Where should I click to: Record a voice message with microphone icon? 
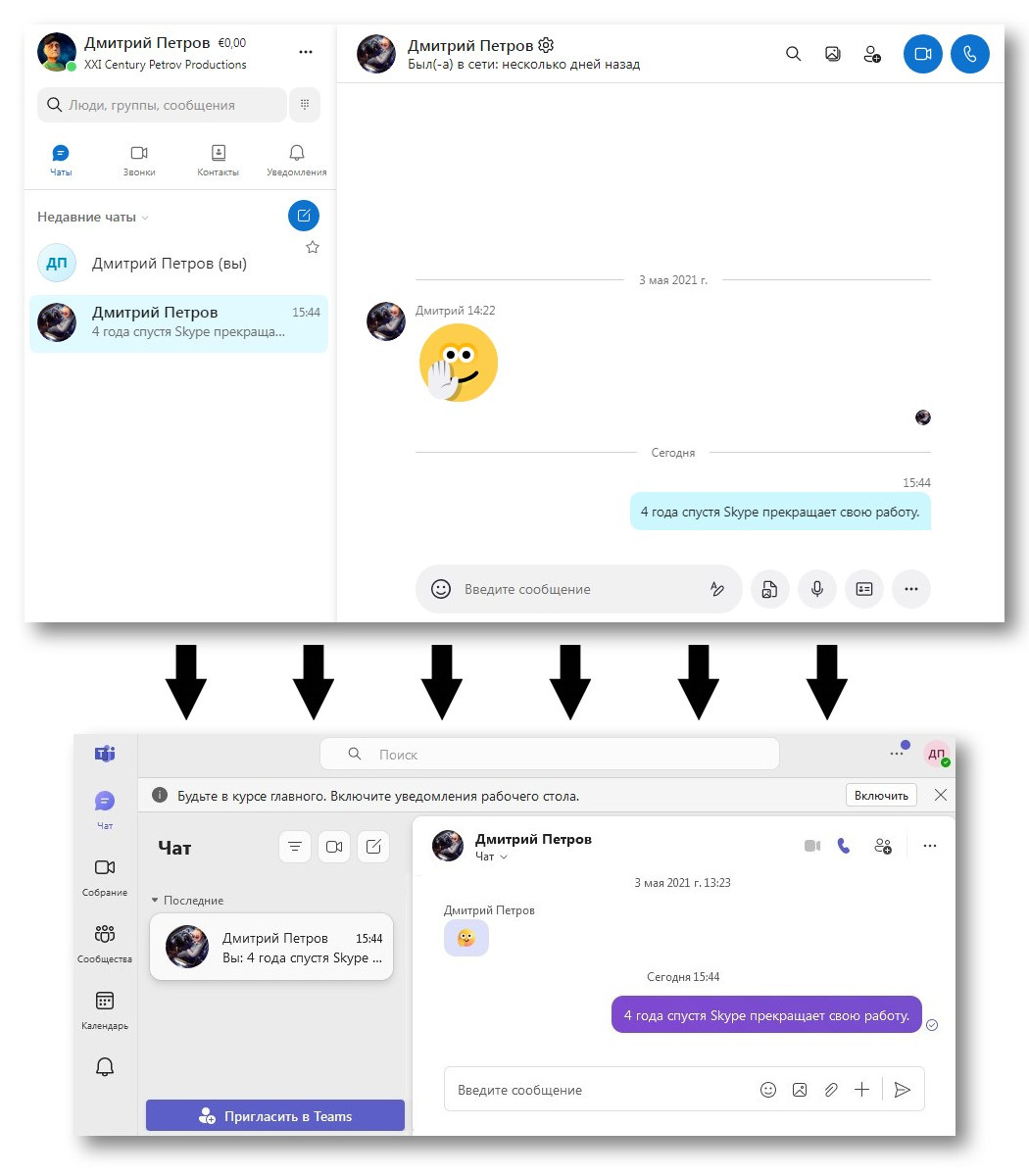pyautogui.click(x=816, y=589)
